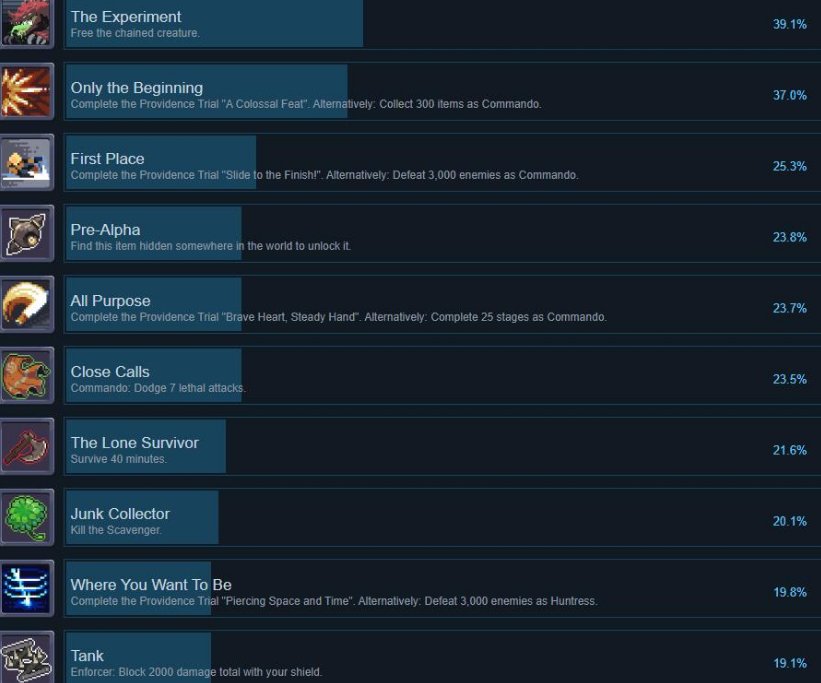Click the Pre-Alpha item icon
The image size is (821, 683).
pyautogui.click(x=27, y=234)
